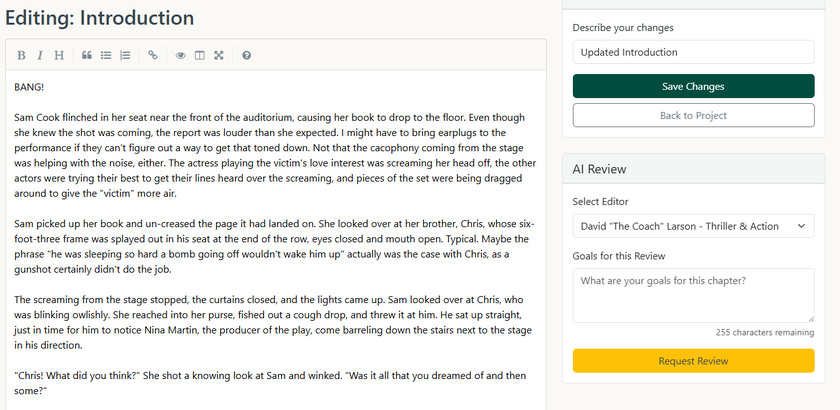The height and width of the screenshot is (410, 840).
Task: Click the Describe your changes field
Action: pyautogui.click(x=693, y=52)
